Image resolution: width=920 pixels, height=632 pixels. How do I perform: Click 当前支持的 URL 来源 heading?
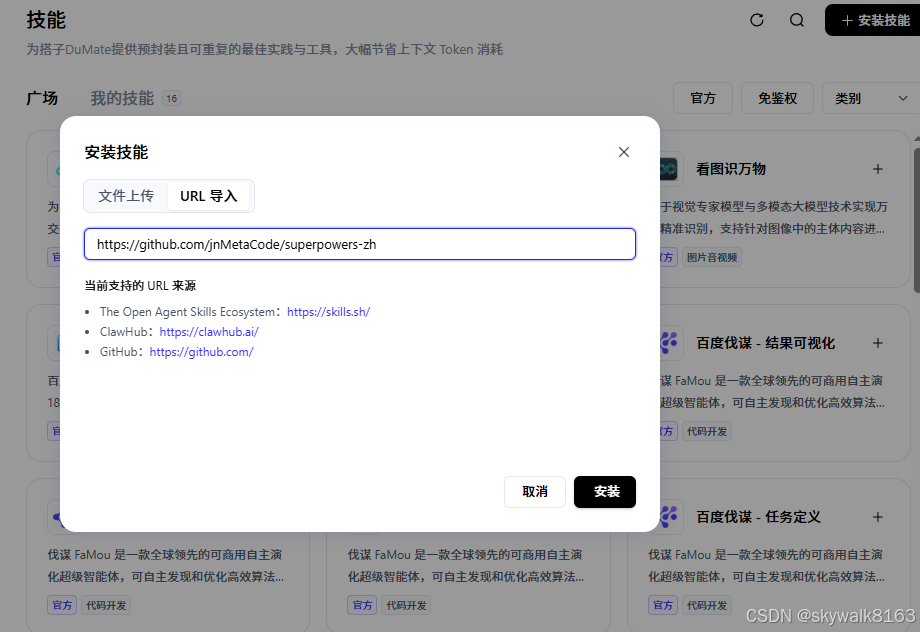pyautogui.click(x=140, y=286)
